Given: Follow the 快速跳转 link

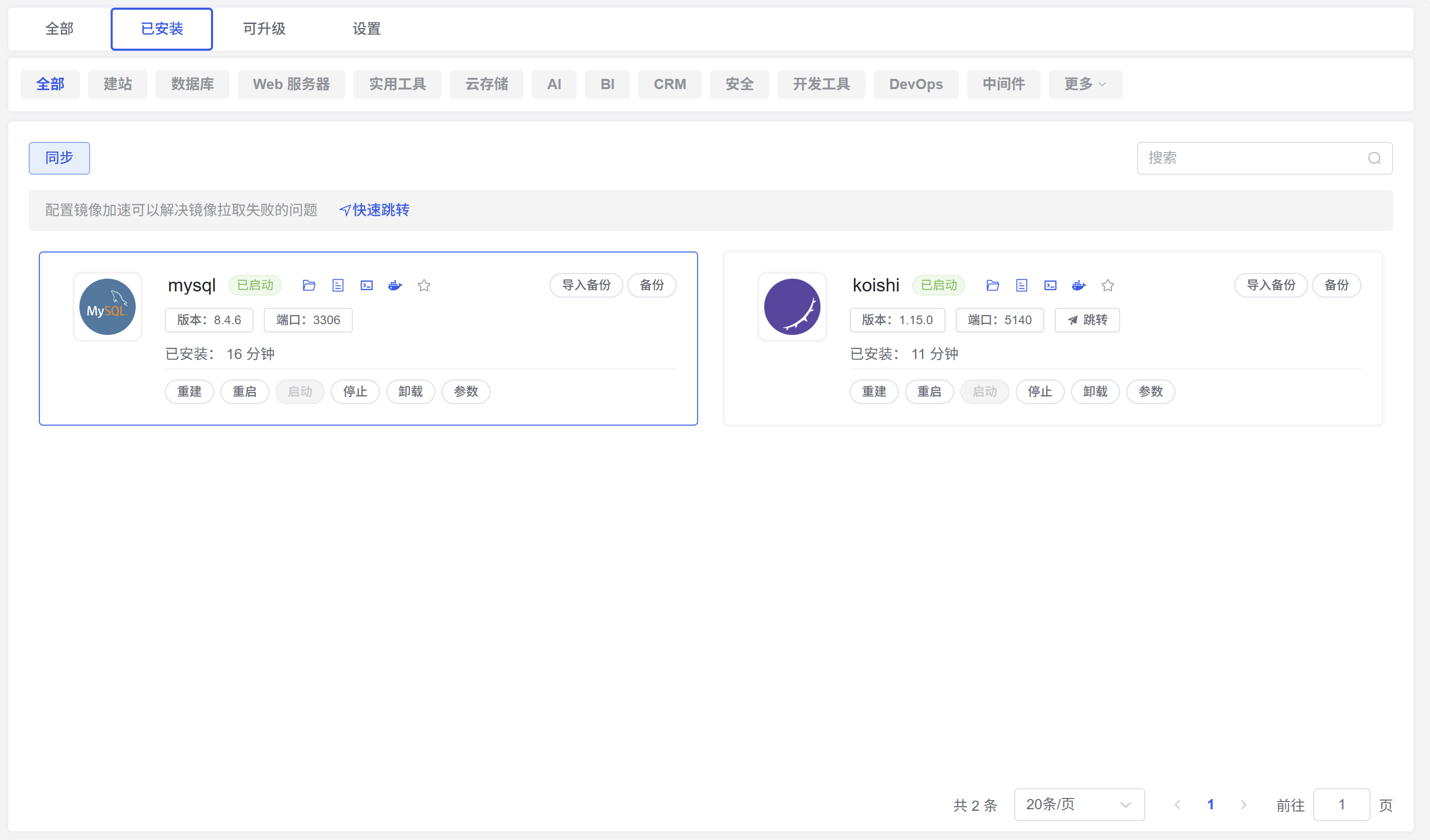Looking at the screenshot, I should click(374, 210).
